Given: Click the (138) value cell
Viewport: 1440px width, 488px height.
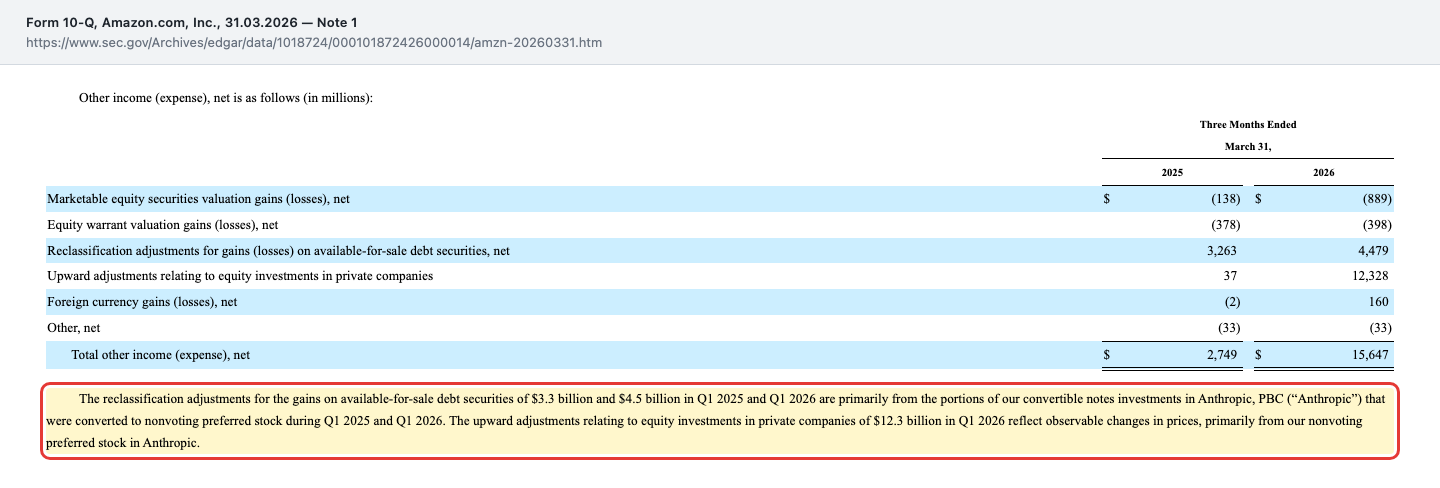Looking at the screenshot, I should pos(1225,199).
